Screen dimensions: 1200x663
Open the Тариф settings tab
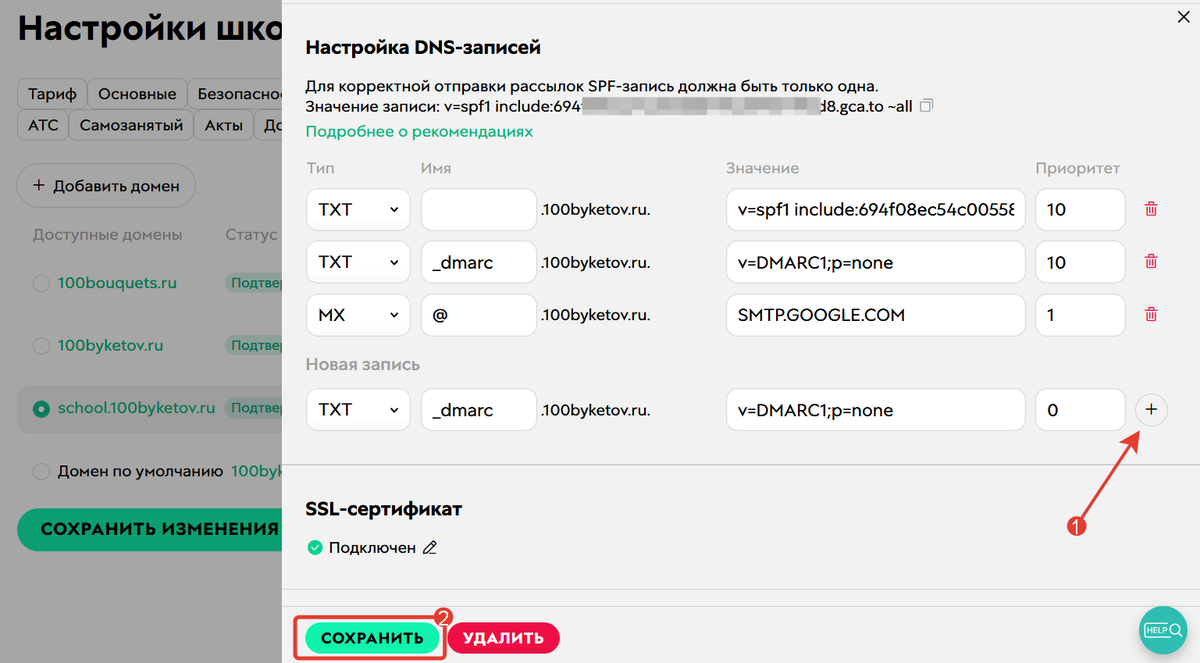coord(52,94)
